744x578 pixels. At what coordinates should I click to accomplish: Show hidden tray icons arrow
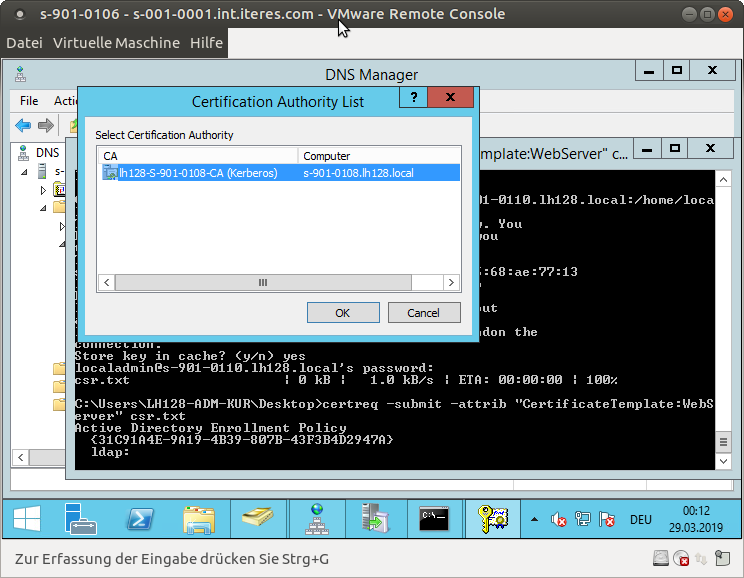tap(534, 519)
